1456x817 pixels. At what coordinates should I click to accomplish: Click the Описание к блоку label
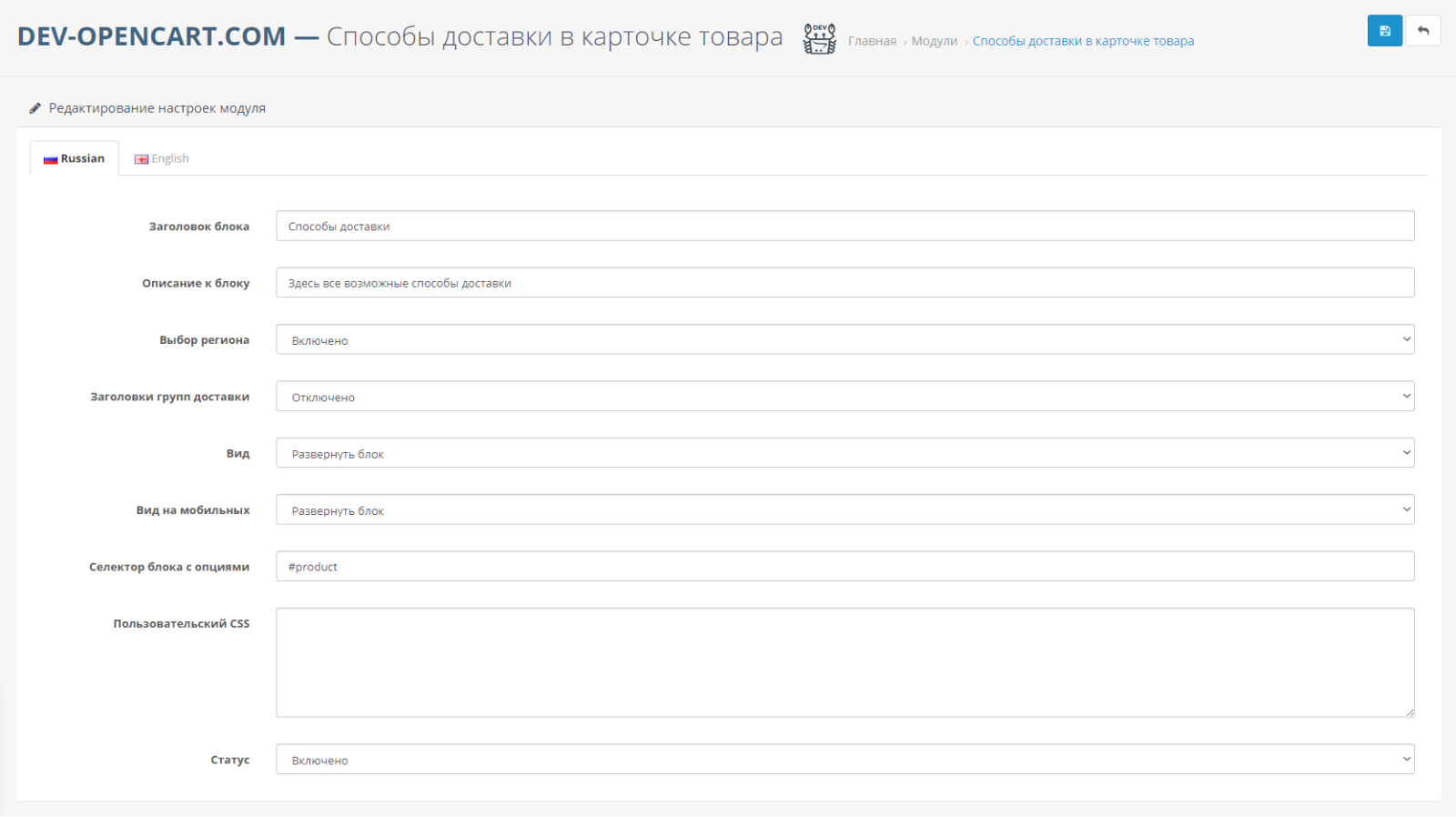196,284
